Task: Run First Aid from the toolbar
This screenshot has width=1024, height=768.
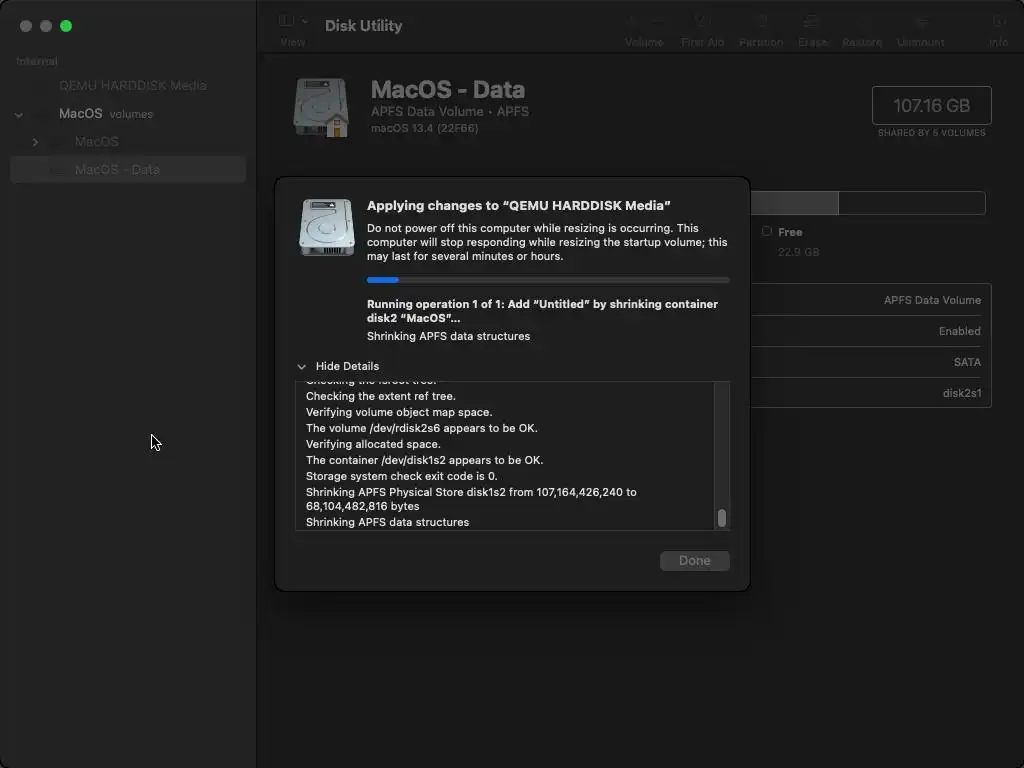Action: (702, 21)
